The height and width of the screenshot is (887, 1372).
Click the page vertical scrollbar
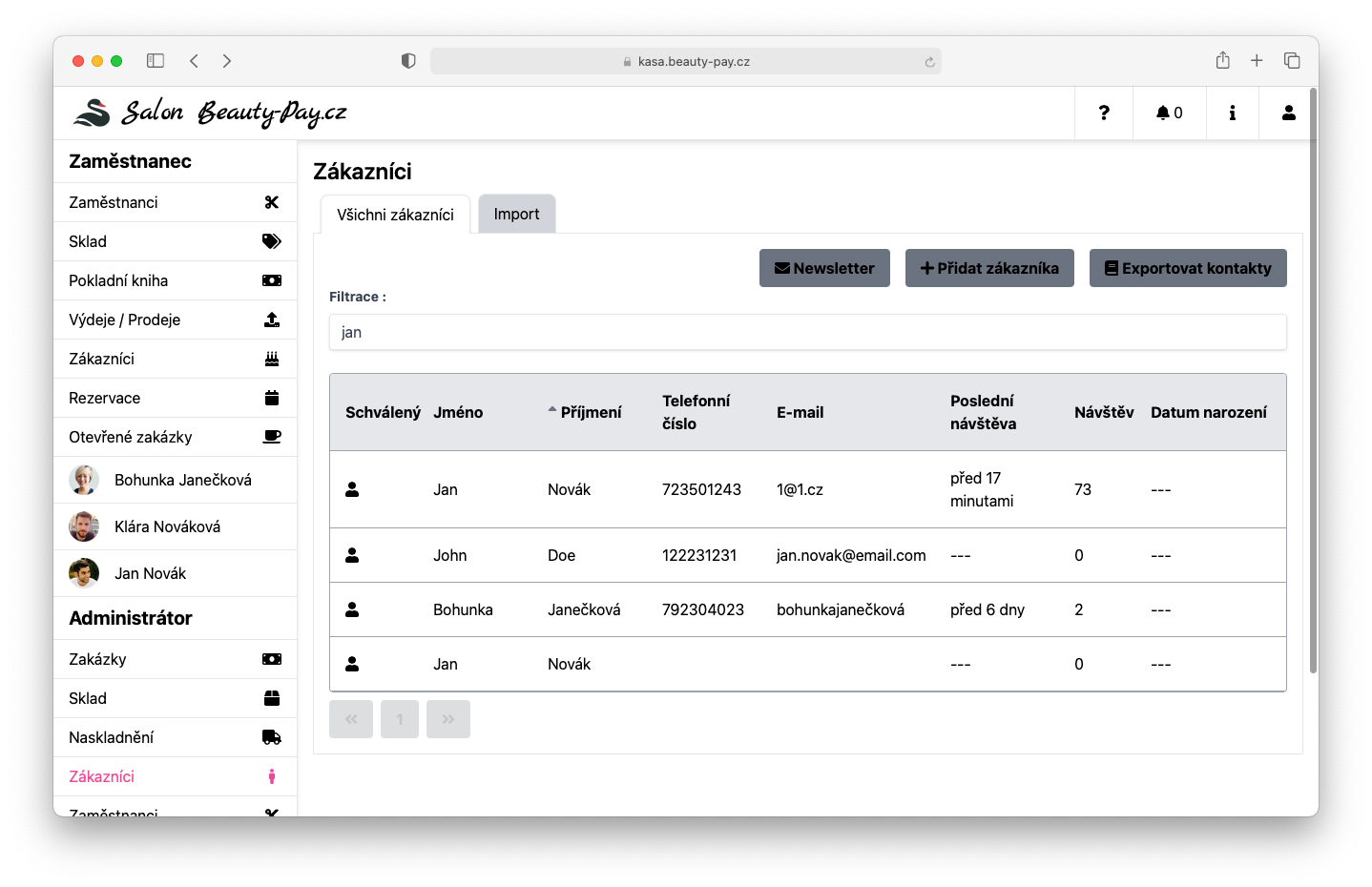click(1313, 382)
